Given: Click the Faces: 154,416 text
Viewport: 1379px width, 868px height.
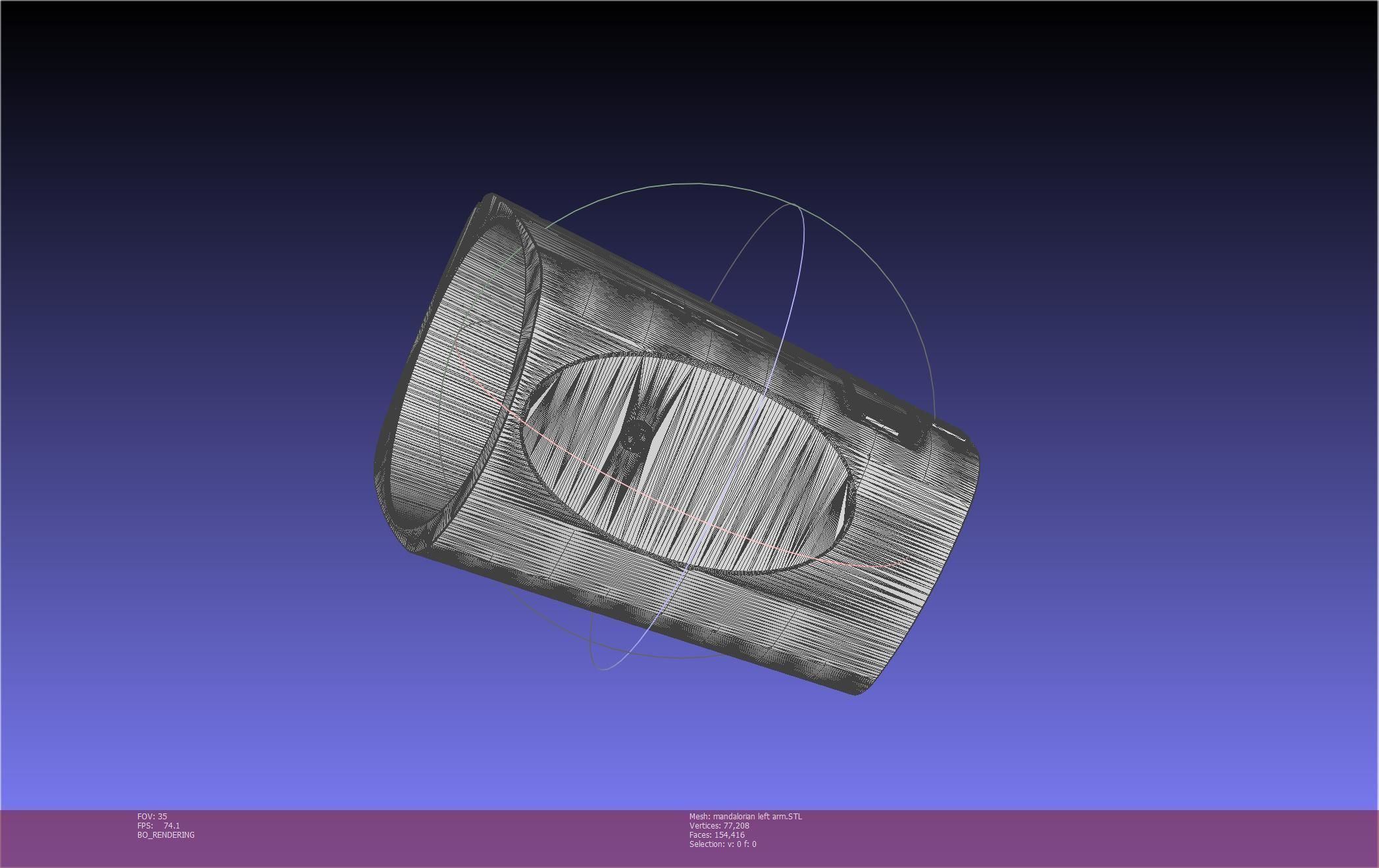Looking at the screenshot, I should (x=717, y=834).
